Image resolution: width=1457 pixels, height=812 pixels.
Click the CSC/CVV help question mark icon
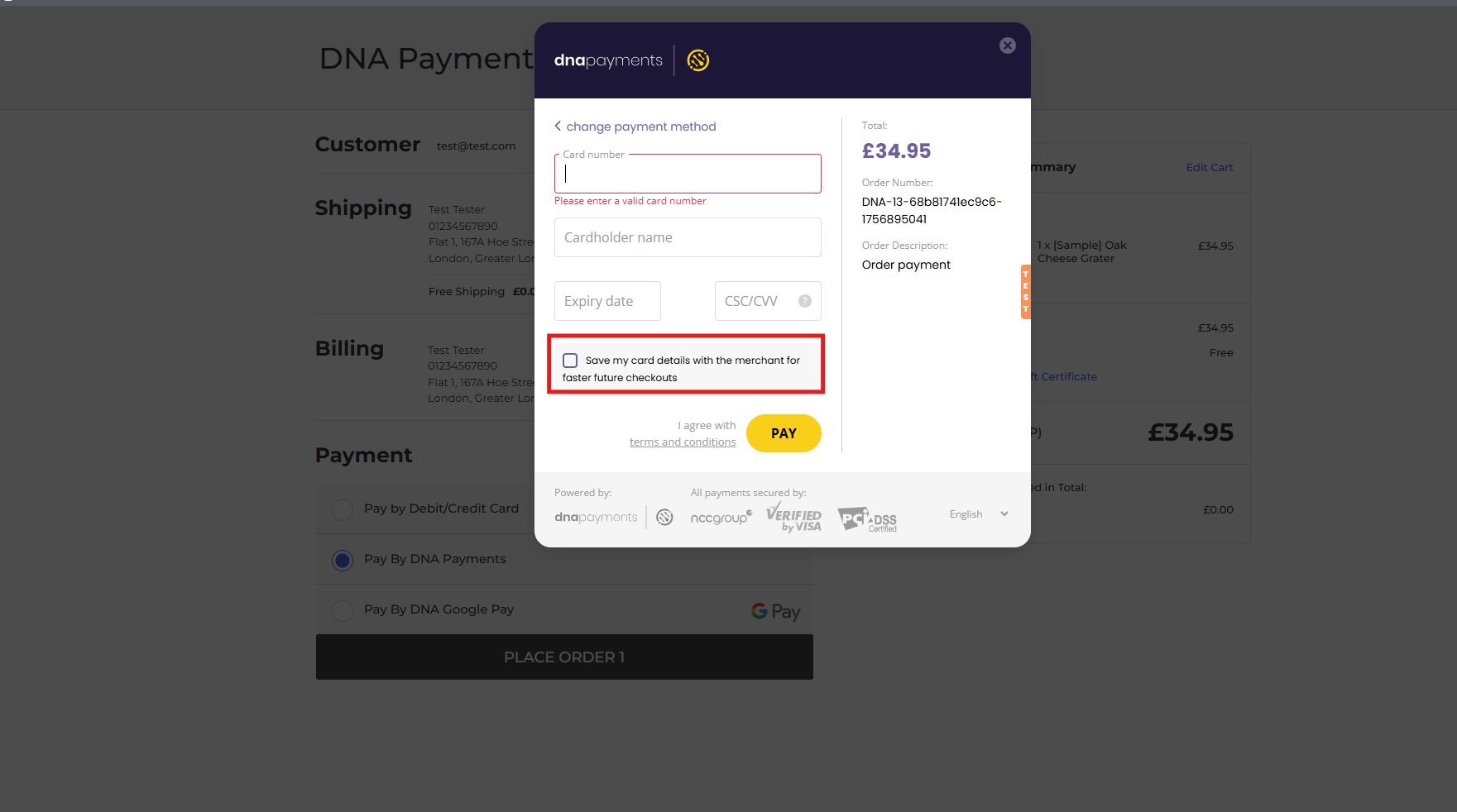click(803, 301)
